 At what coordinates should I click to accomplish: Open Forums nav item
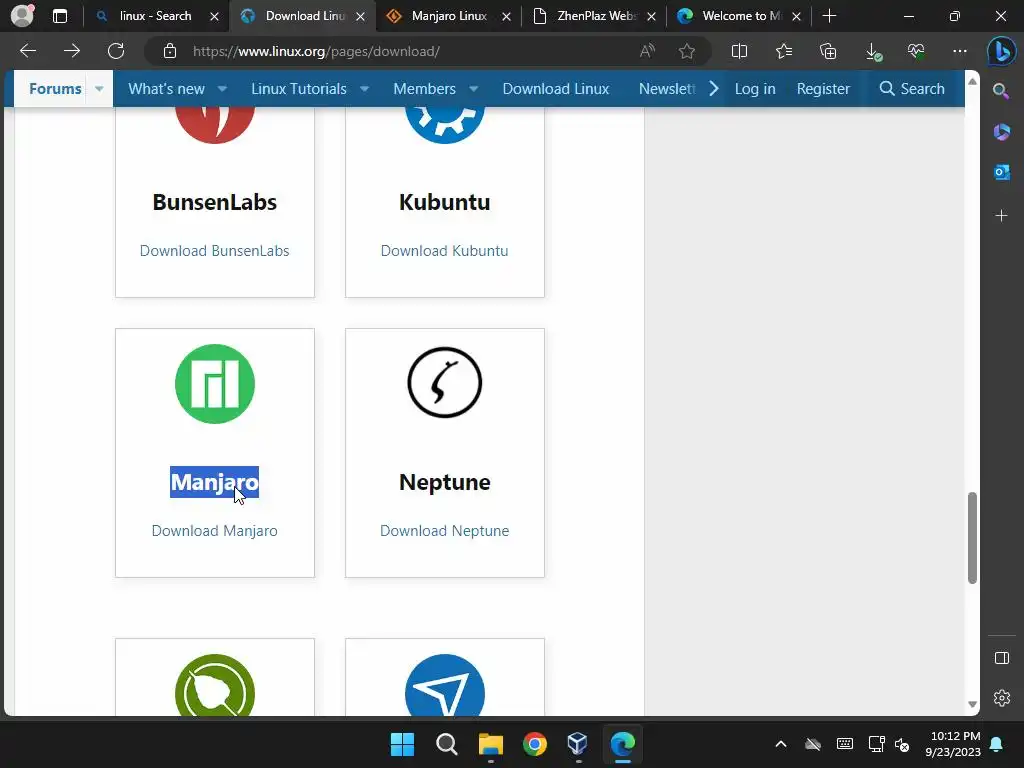pos(56,89)
